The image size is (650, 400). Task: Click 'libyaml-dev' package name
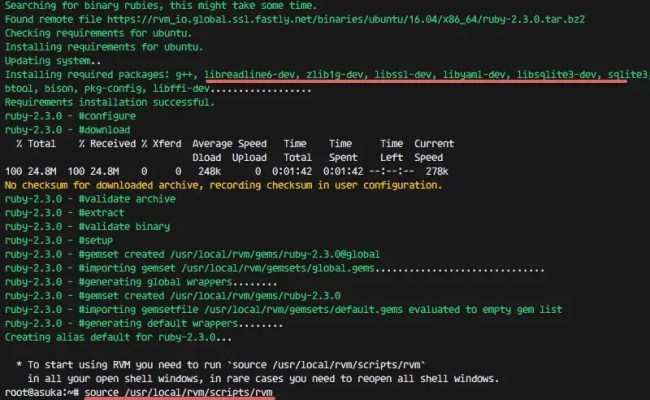(x=476, y=75)
